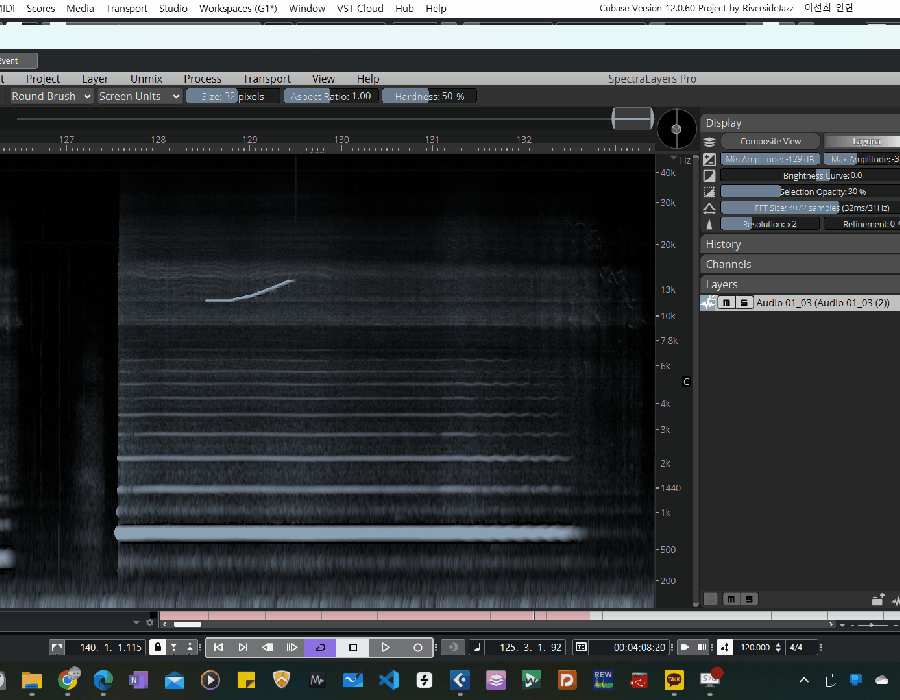Open the SpectraLayers Project menu
The width and height of the screenshot is (900, 700).
[42, 79]
